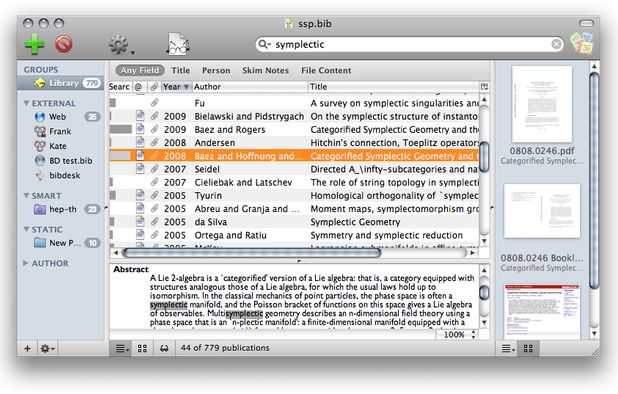The image size is (618, 394).
Task: Open the Web external group
Action: pyautogui.click(x=61, y=117)
